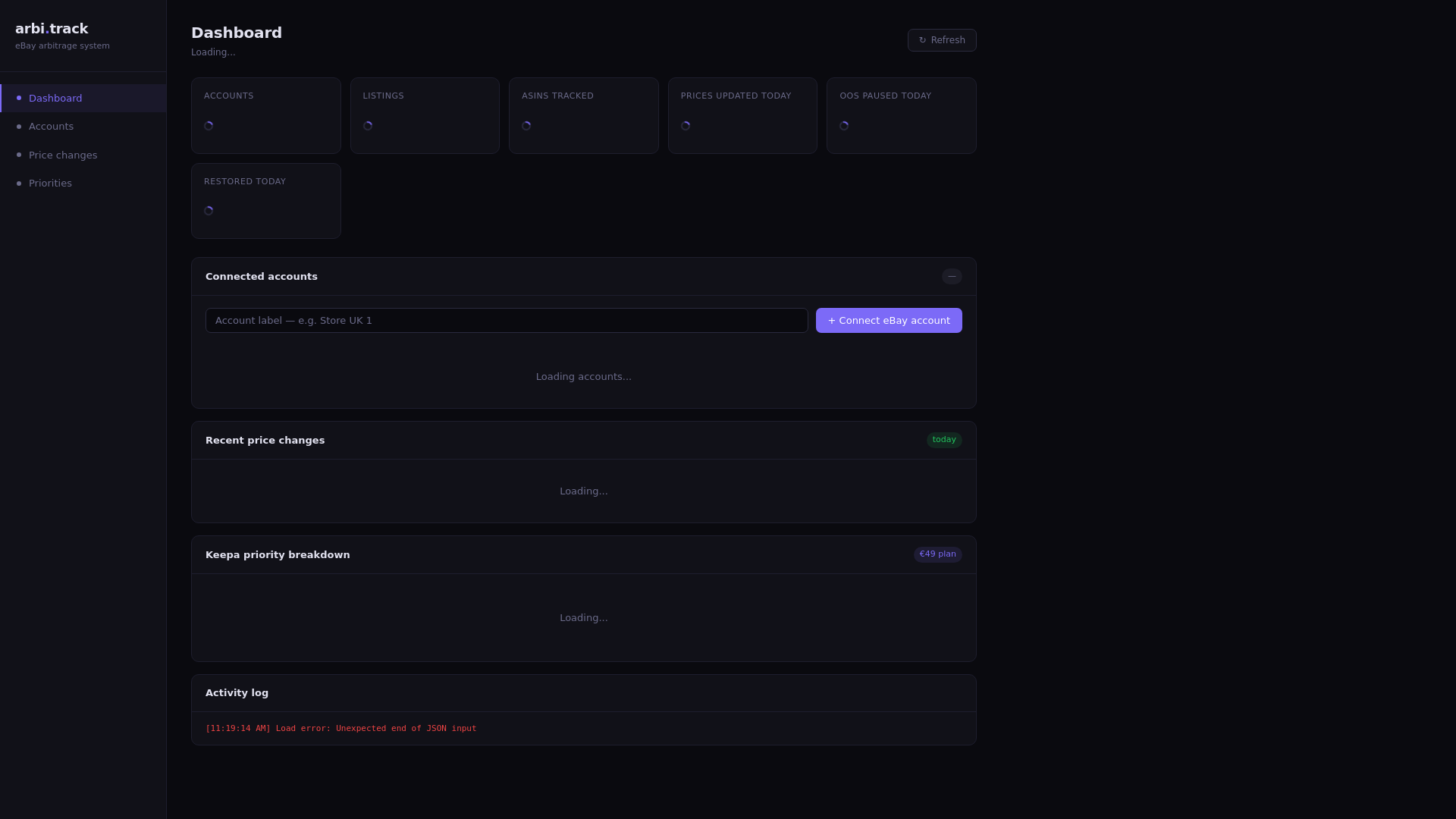The width and height of the screenshot is (1456, 819).
Task: Click the OOS Paused Today spinner
Action: [844, 126]
